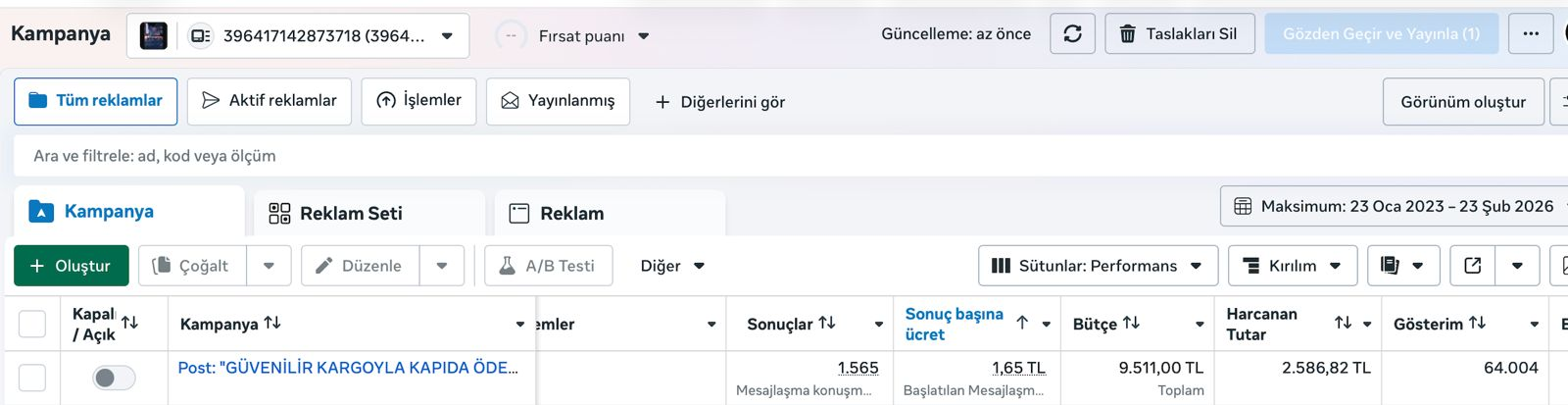Screen dimensions: 1568x405
Task: Open the Kırılım breakdown dropdown
Action: point(1293,266)
